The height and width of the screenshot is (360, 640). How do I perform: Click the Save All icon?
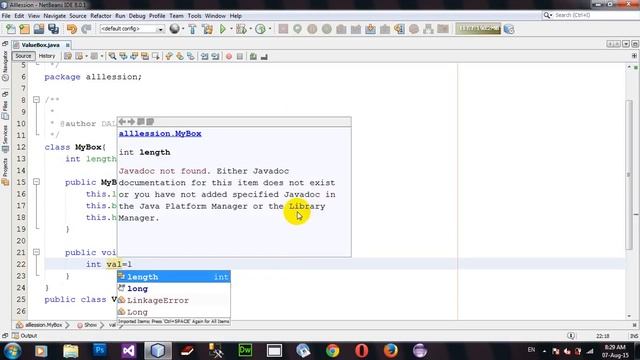pyautogui.click(x=53, y=29)
